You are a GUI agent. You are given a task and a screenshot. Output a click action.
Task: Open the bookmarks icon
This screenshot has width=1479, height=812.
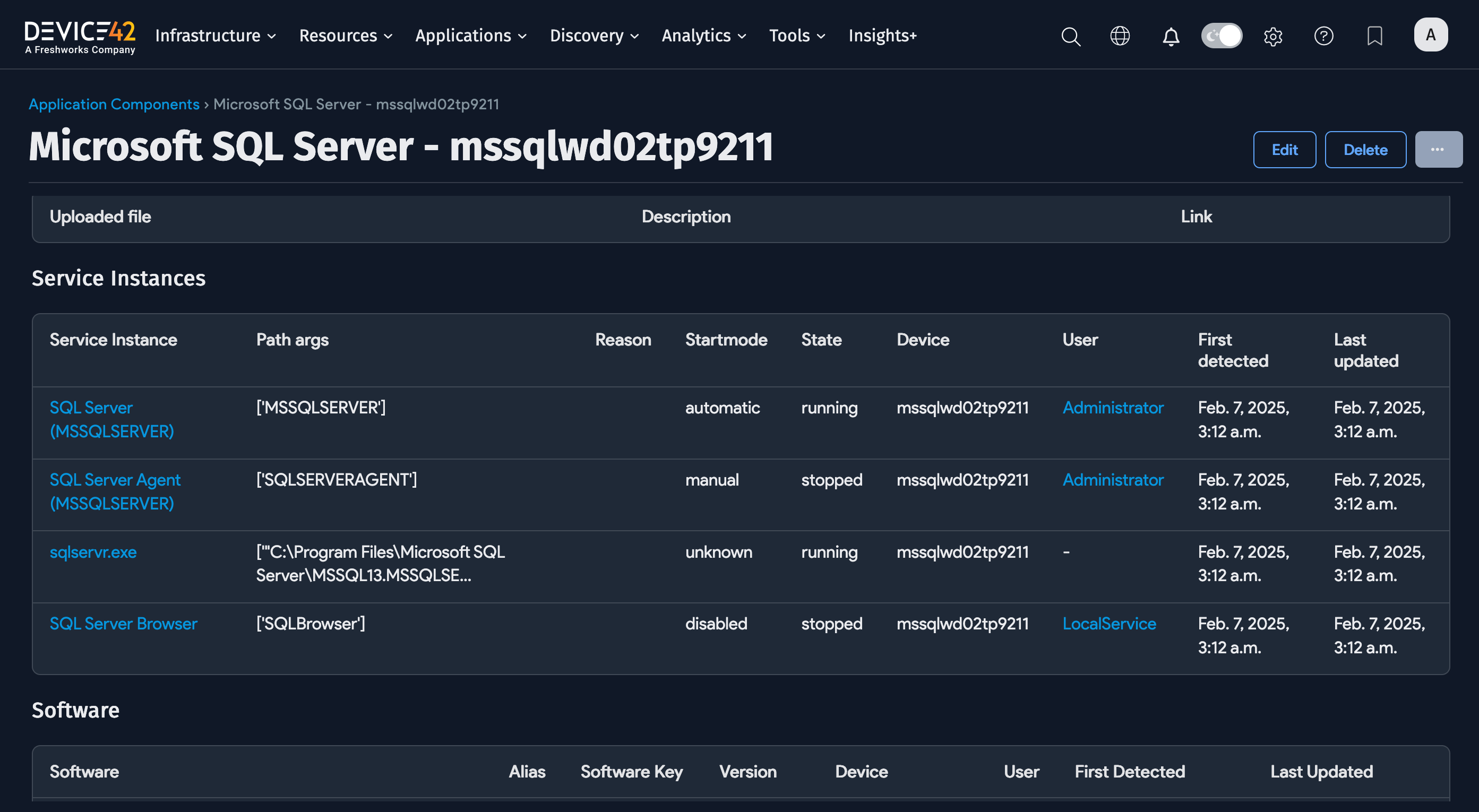coord(1374,36)
